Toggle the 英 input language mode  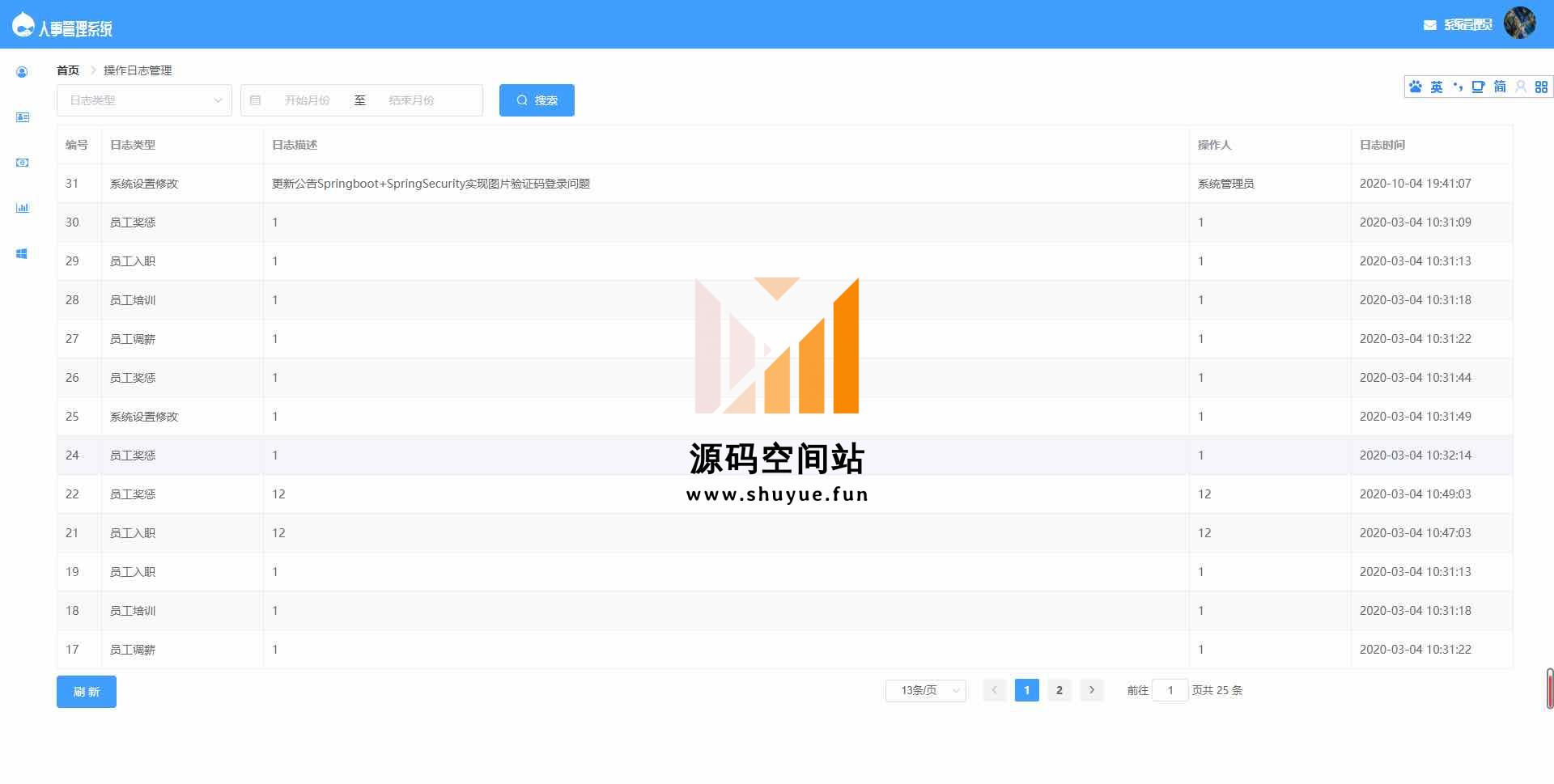1437,87
